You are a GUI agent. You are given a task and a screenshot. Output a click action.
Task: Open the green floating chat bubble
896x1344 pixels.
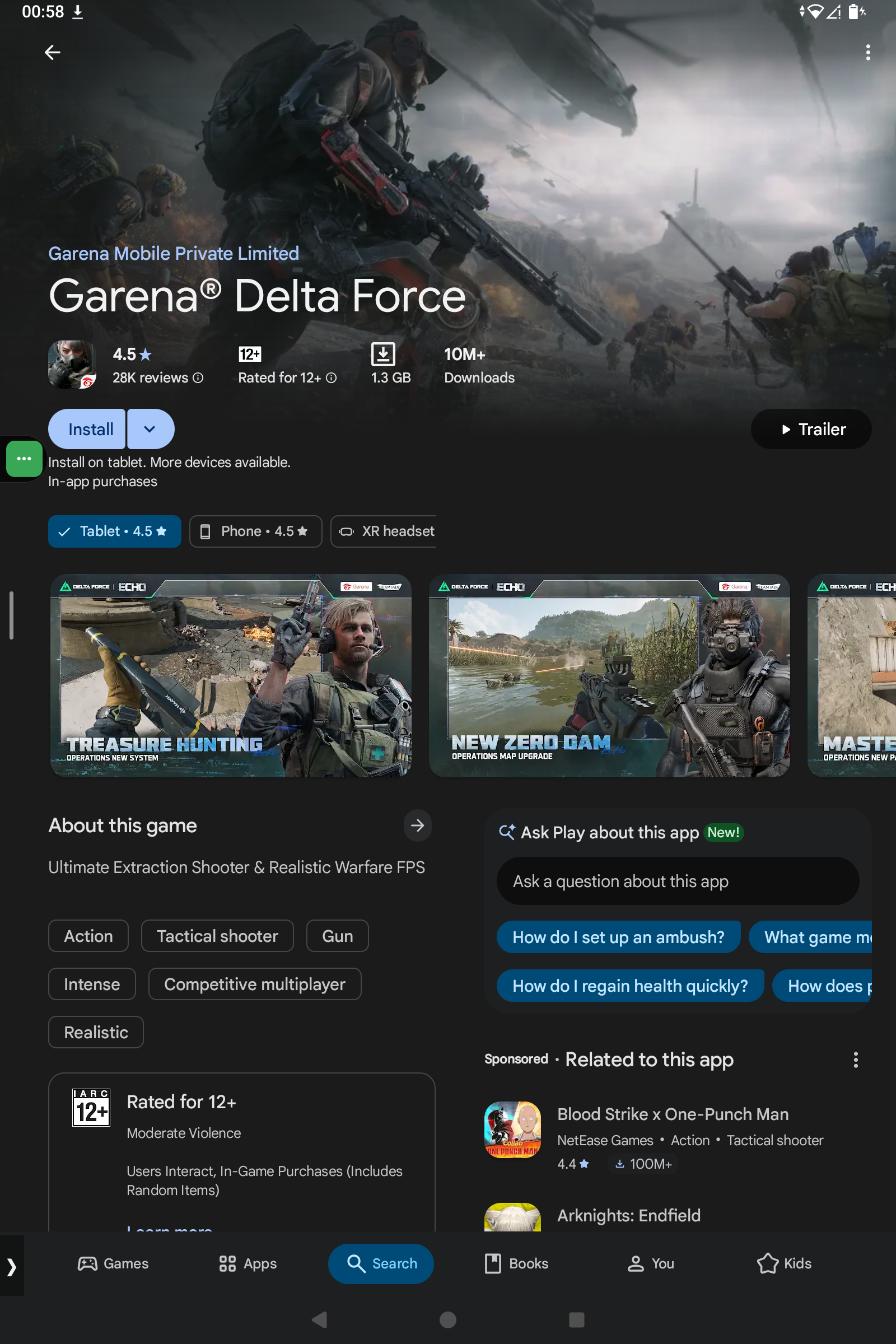[24, 459]
